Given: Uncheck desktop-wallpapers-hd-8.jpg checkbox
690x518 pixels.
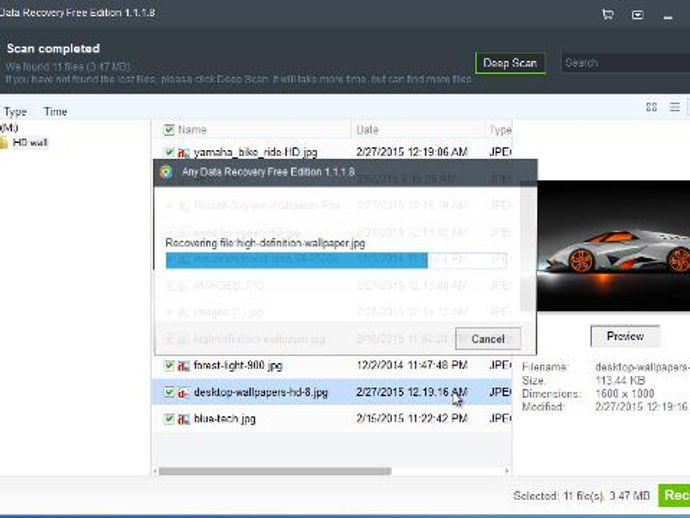Looking at the screenshot, I should coord(169,392).
